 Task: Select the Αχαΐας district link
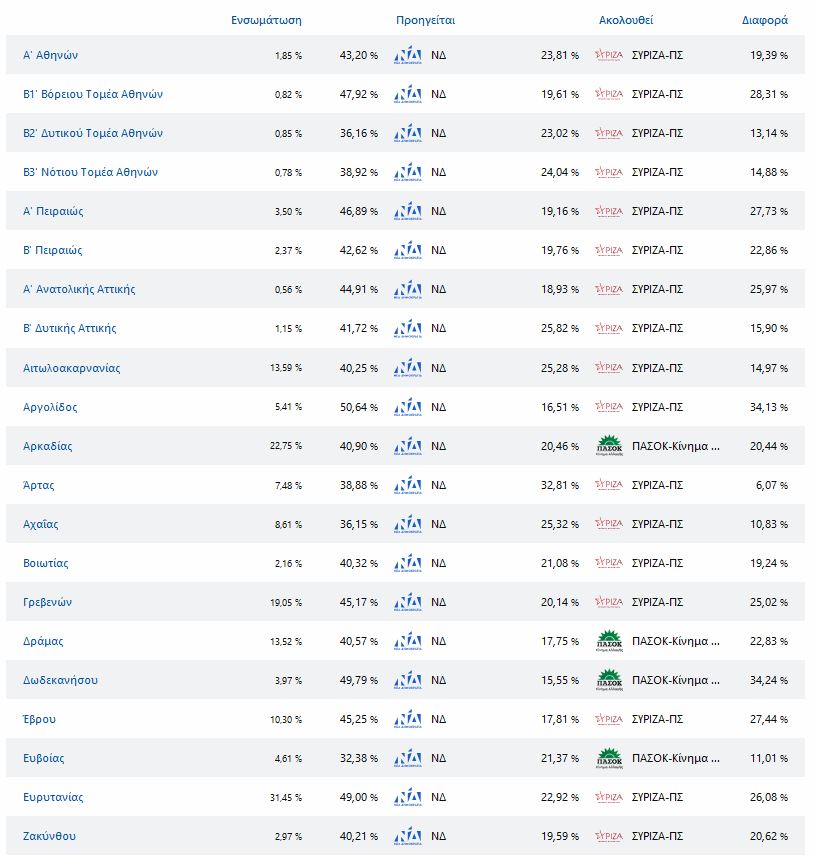click(41, 524)
